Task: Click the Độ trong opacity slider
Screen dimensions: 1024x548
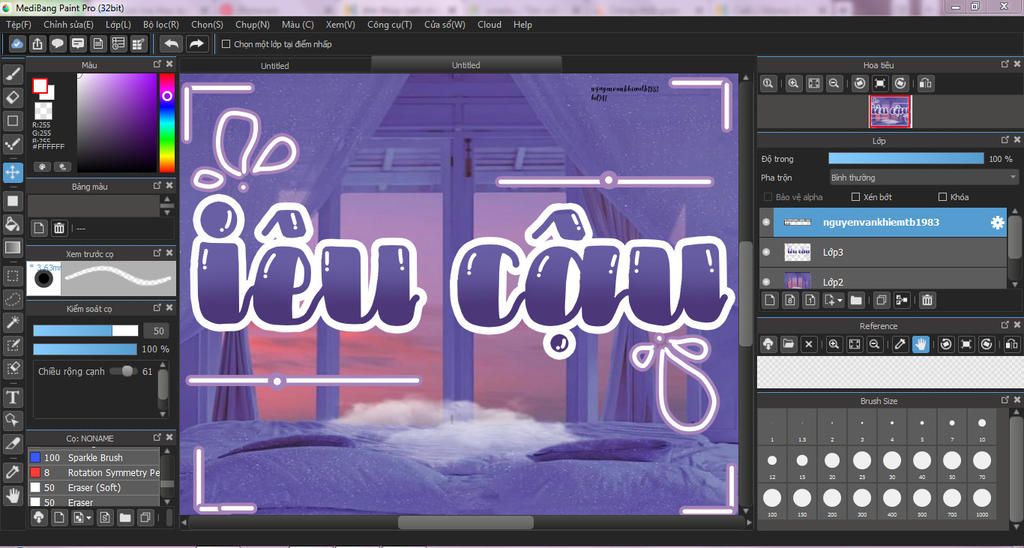Action: [906, 159]
